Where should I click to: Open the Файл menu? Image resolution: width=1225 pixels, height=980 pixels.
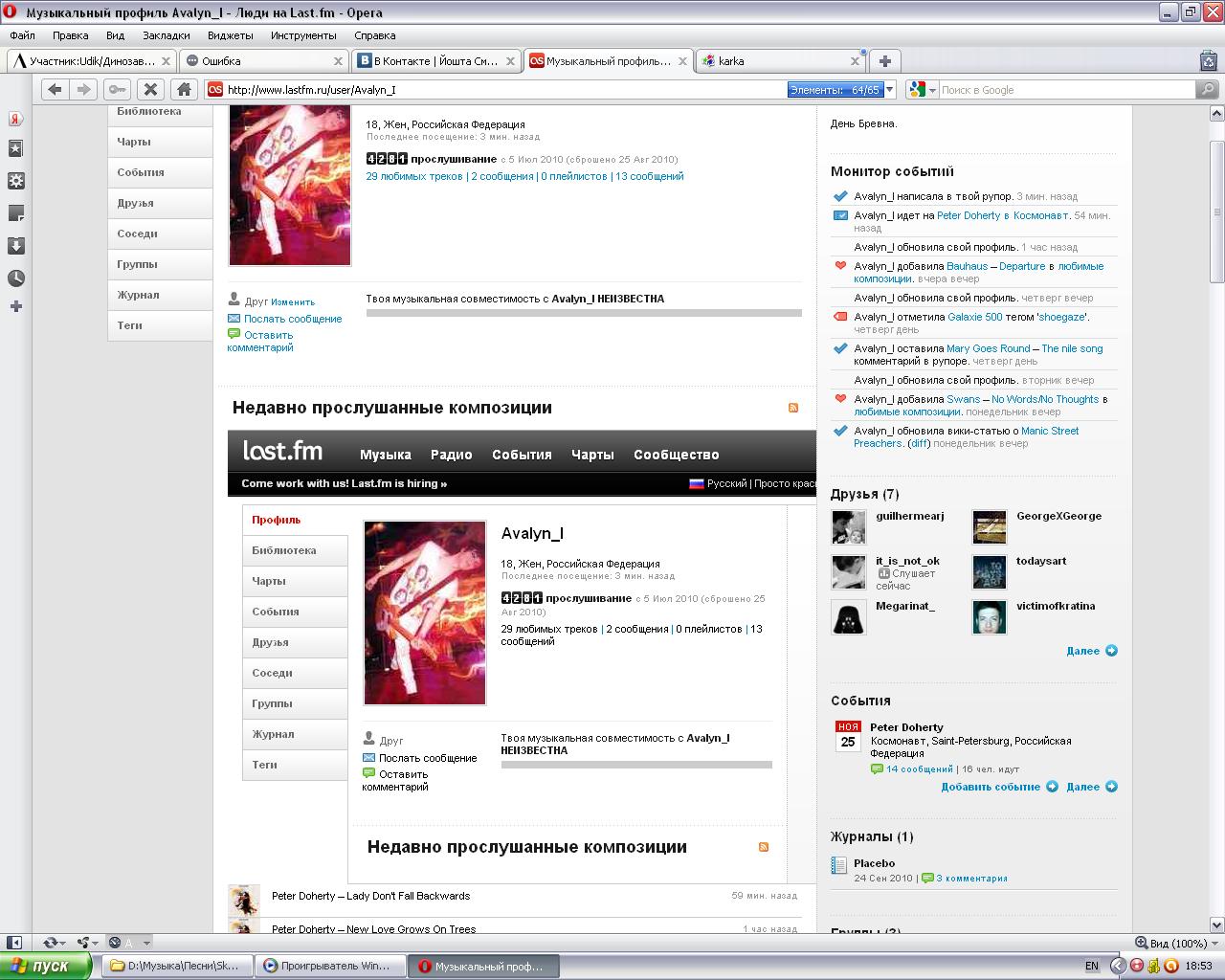(22, 35)
